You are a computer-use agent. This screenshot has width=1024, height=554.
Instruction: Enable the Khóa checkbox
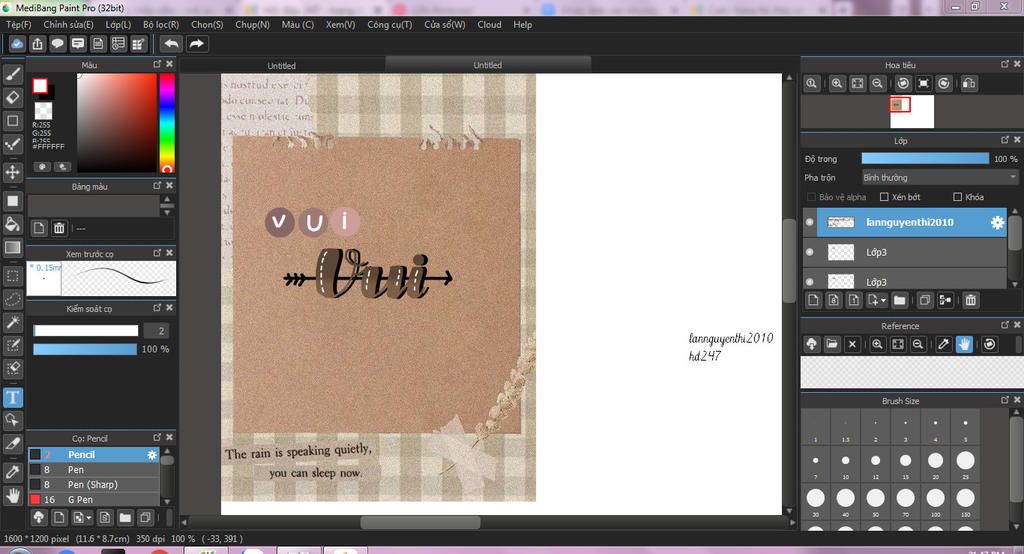click(x=957, y=197)
